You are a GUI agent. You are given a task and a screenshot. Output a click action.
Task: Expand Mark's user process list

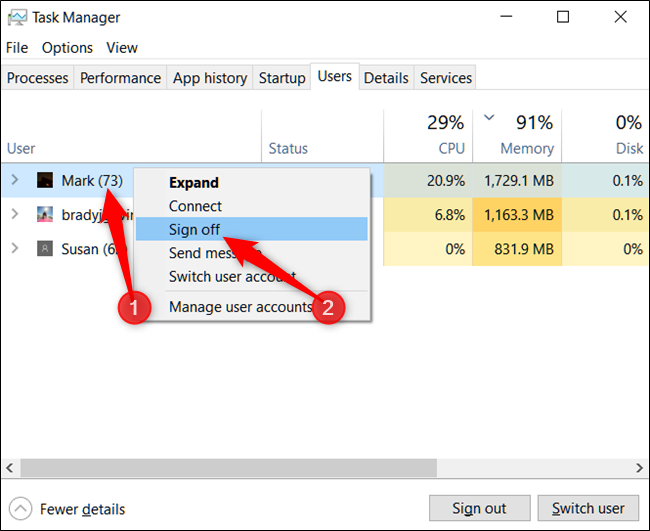[x=14, y=180]
